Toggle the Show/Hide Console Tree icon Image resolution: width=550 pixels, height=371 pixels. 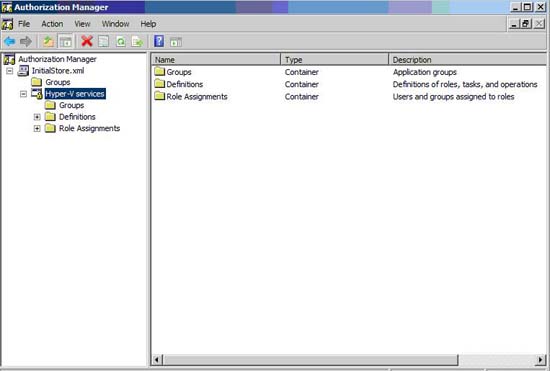(x=66, y=42)
